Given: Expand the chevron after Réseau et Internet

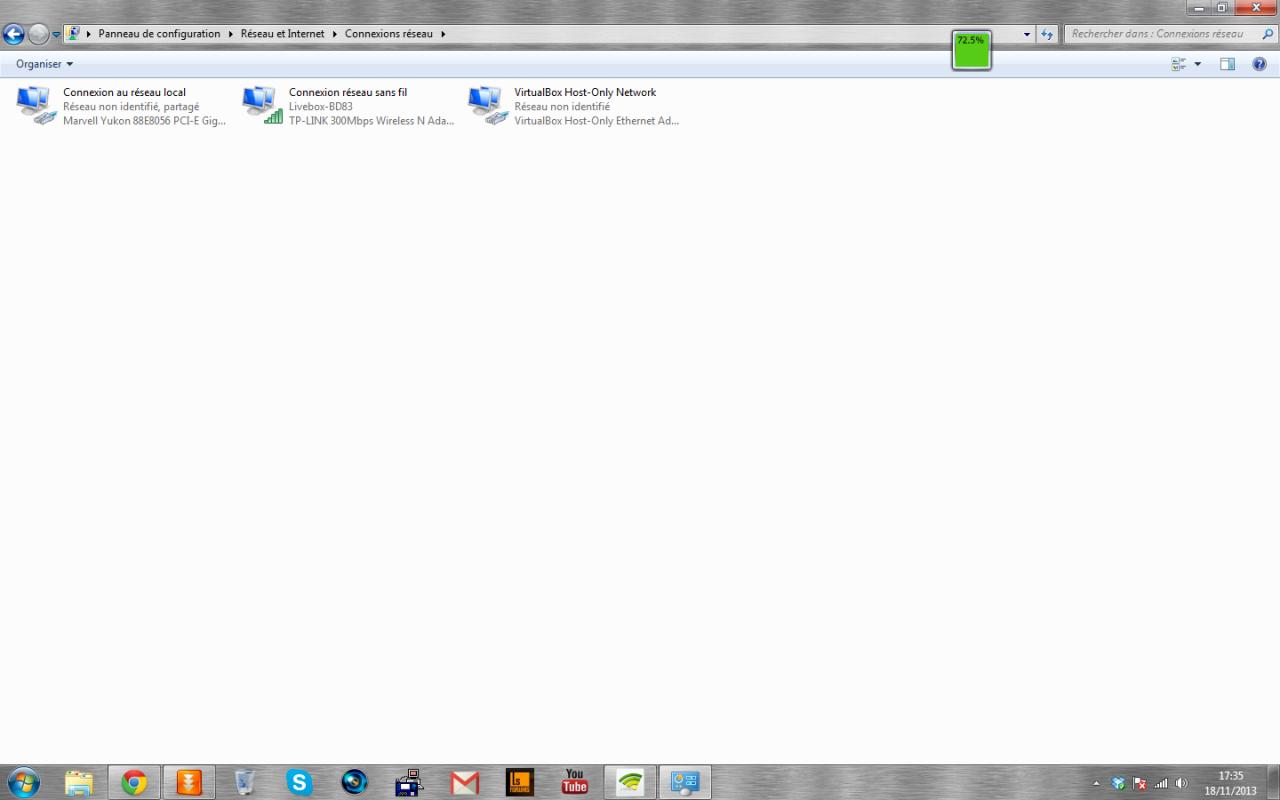Looking at the screenshot, I should 335,34.
